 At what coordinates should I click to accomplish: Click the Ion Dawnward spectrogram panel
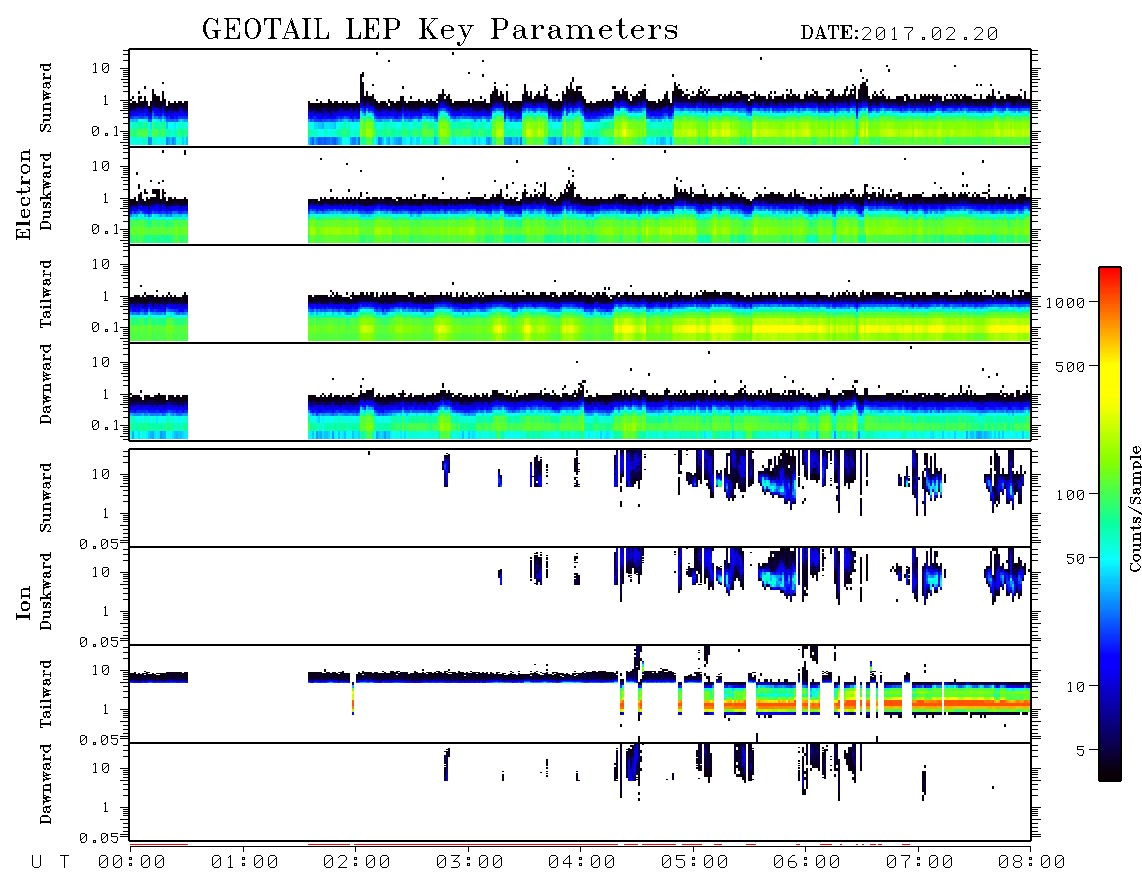click(x=580, y=792)
